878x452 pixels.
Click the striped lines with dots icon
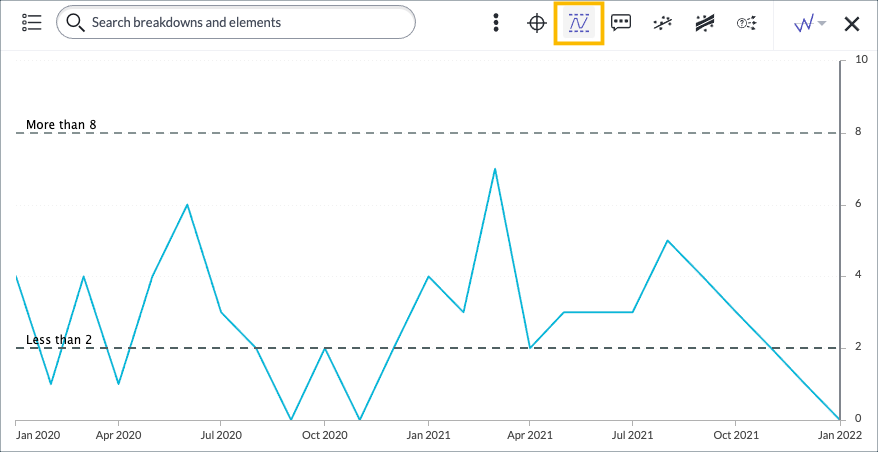tap(704, 23)
